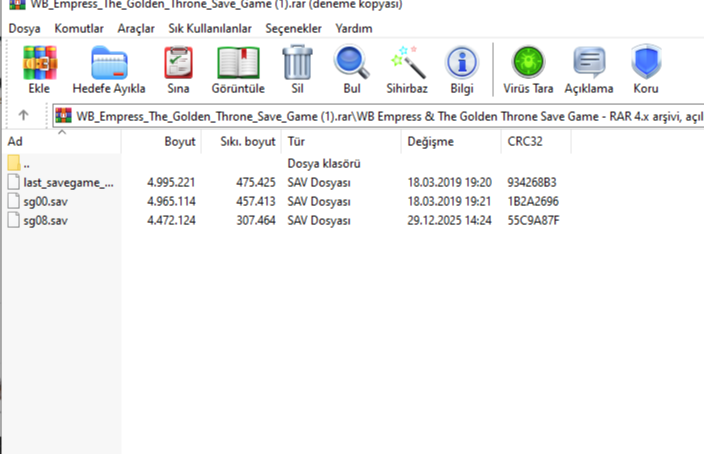The image size is (704, 454).
Task: Click the WinRAR icon in address bar
Action: (63, 116)
